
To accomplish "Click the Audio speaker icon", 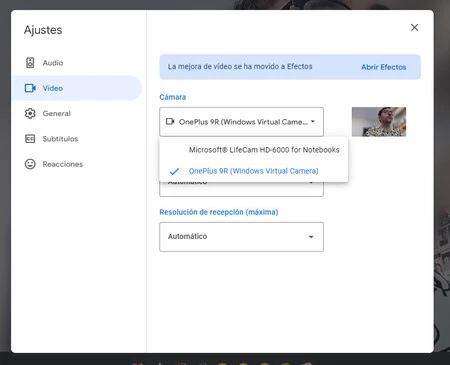I will 30,63.
